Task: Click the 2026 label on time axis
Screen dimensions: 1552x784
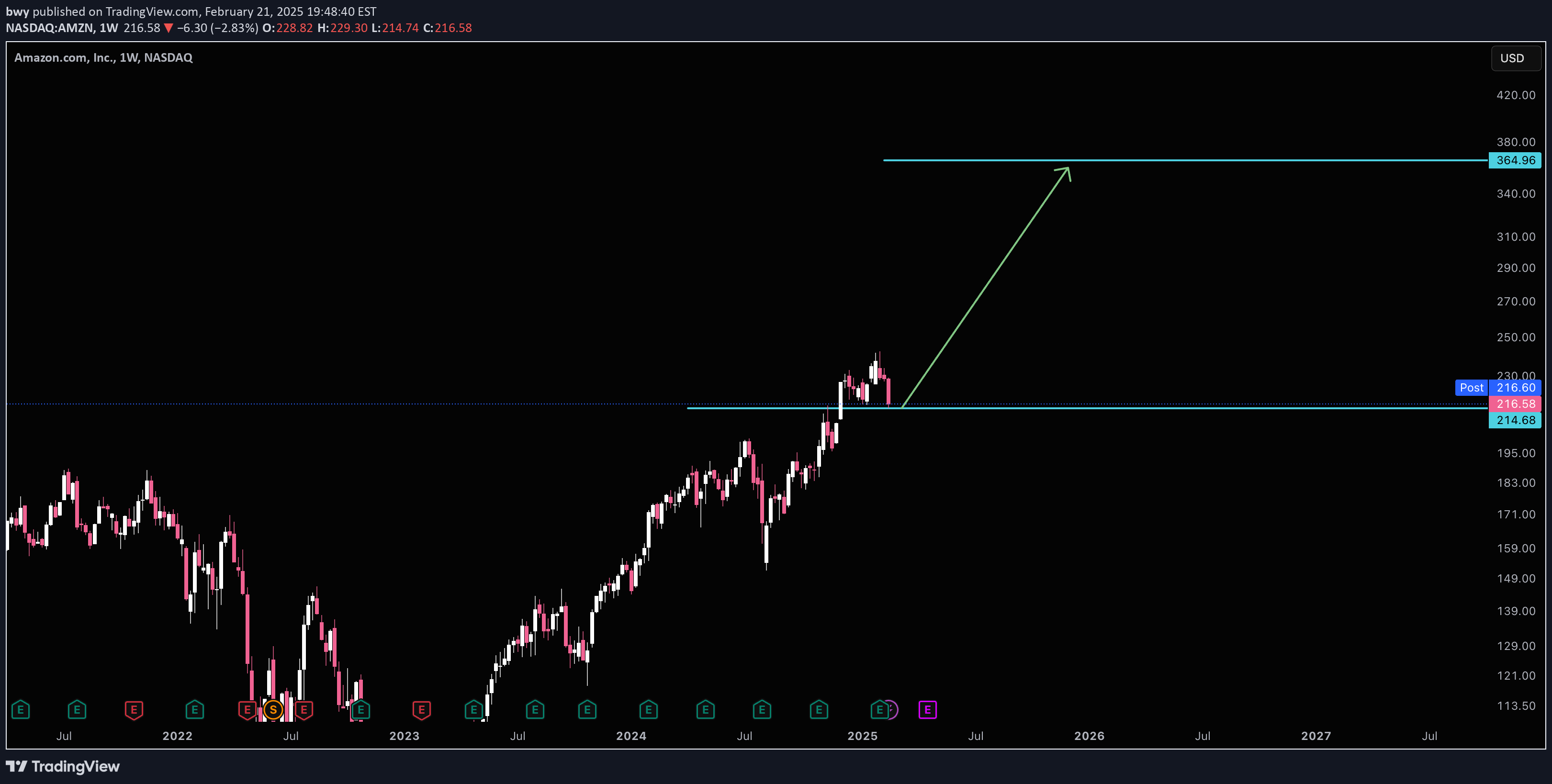Action: tap(1089, 736)
